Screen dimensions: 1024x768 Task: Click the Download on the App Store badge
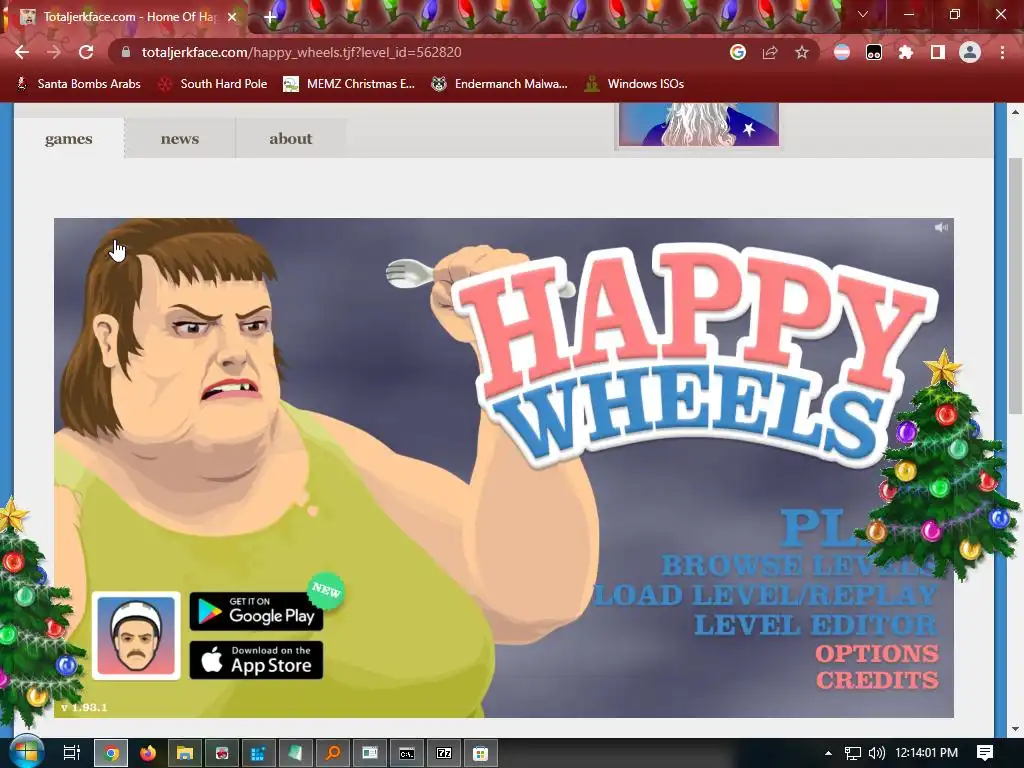point(256,660)
